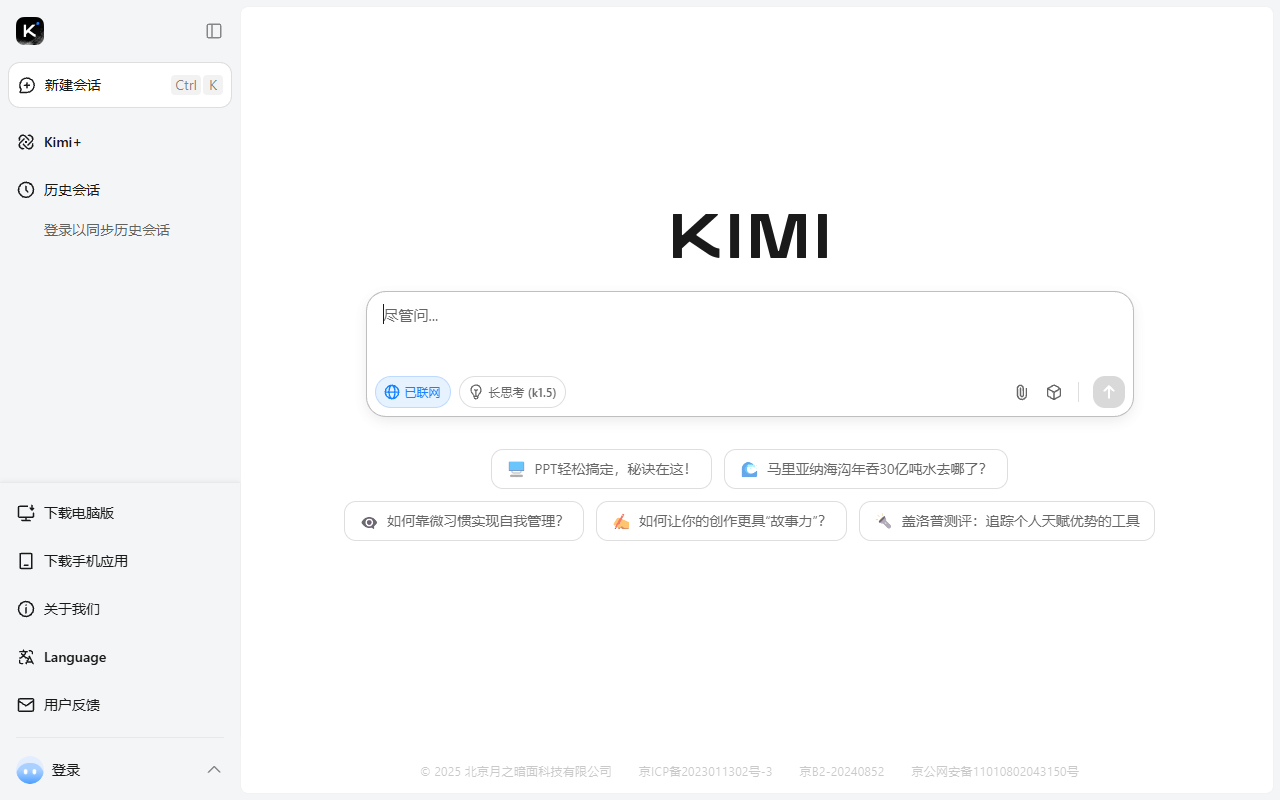
Task: Attach a file using paperclip icon
Action: coord(1022,392)
